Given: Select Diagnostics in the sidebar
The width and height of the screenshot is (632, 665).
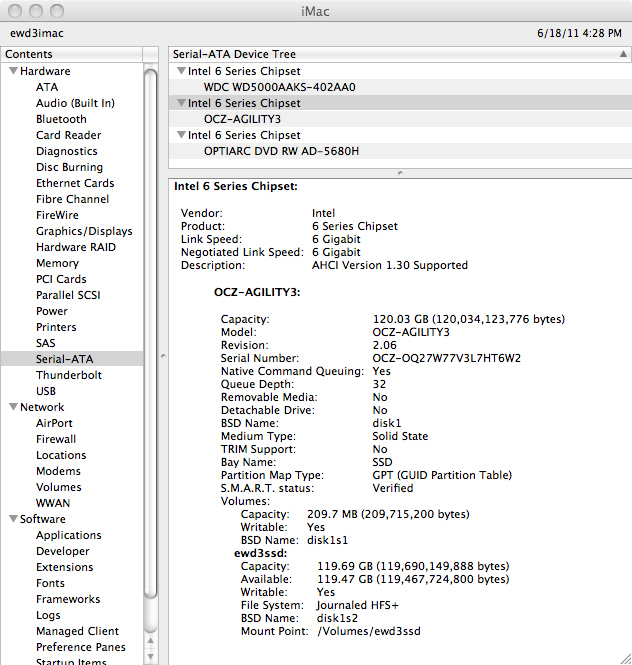Looking at the screenshot, I should pyautogui.click(x=67, y=151).
